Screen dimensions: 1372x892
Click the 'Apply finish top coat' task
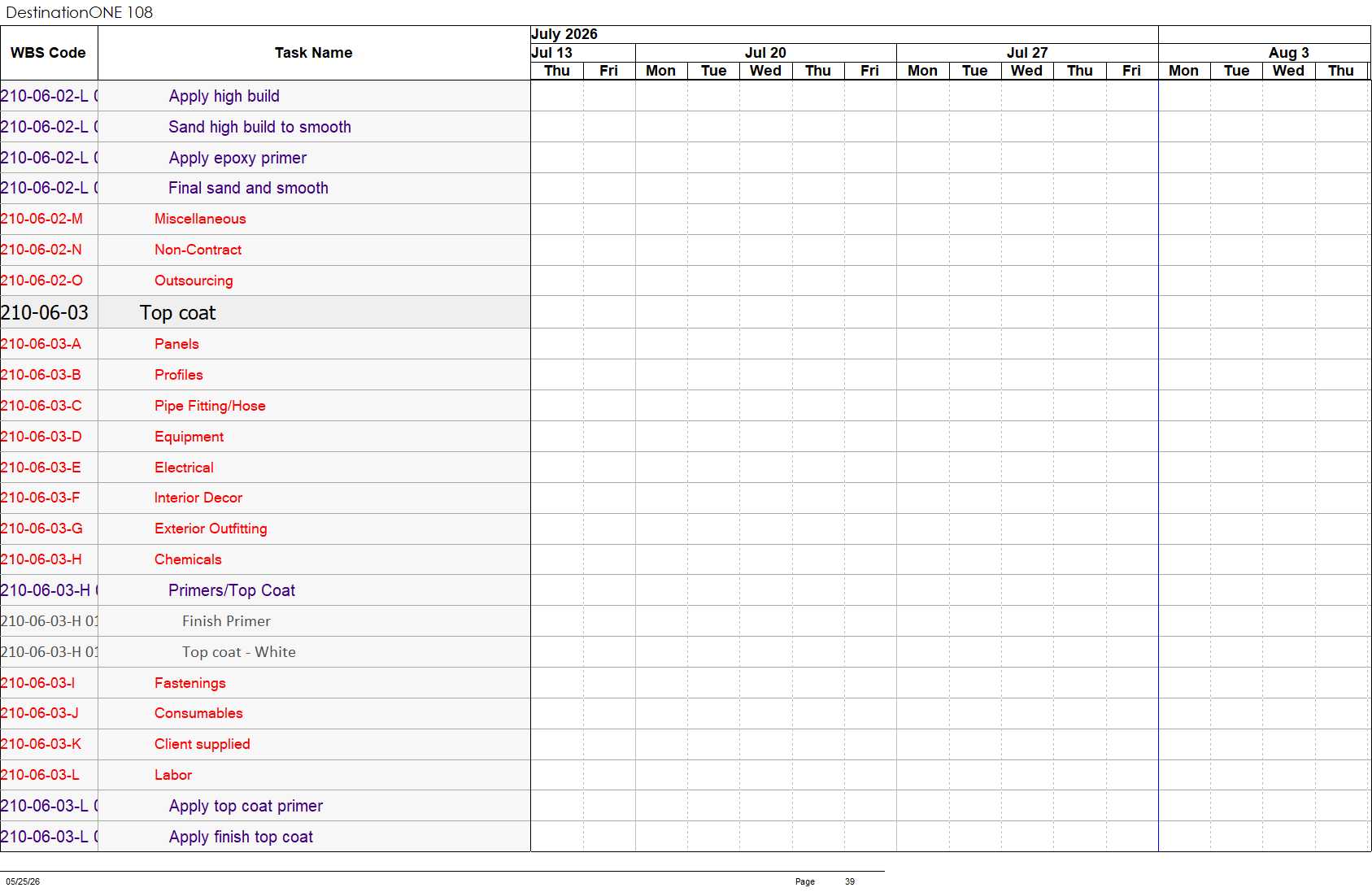[x=241, y=837]
